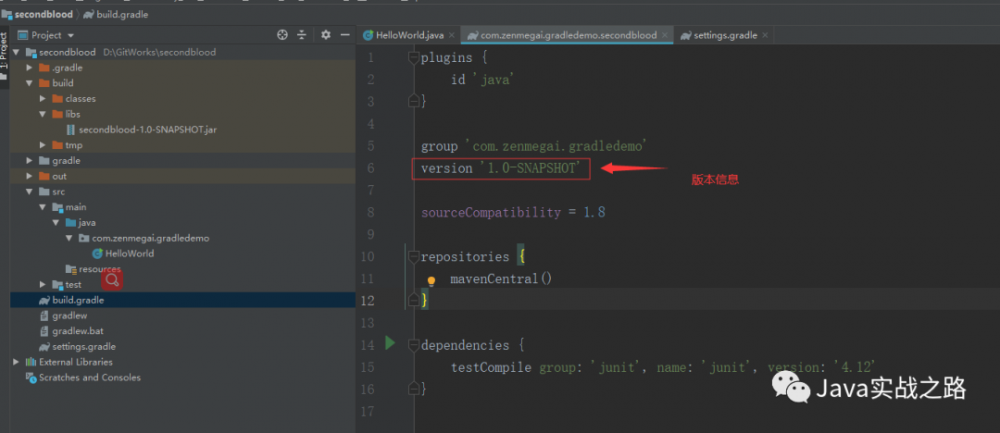Fold the dependencies block in gutter
1000x433 pixels.
(414, 345)
